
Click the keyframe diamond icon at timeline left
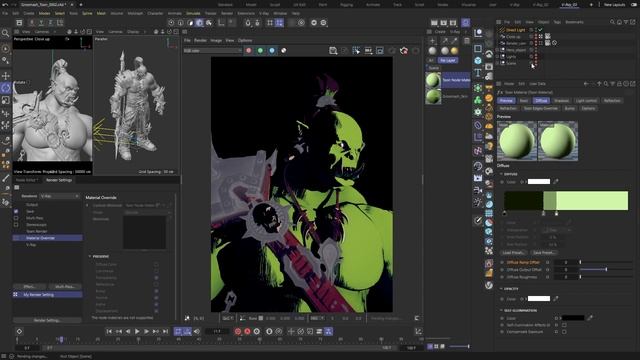coord(19,331)
